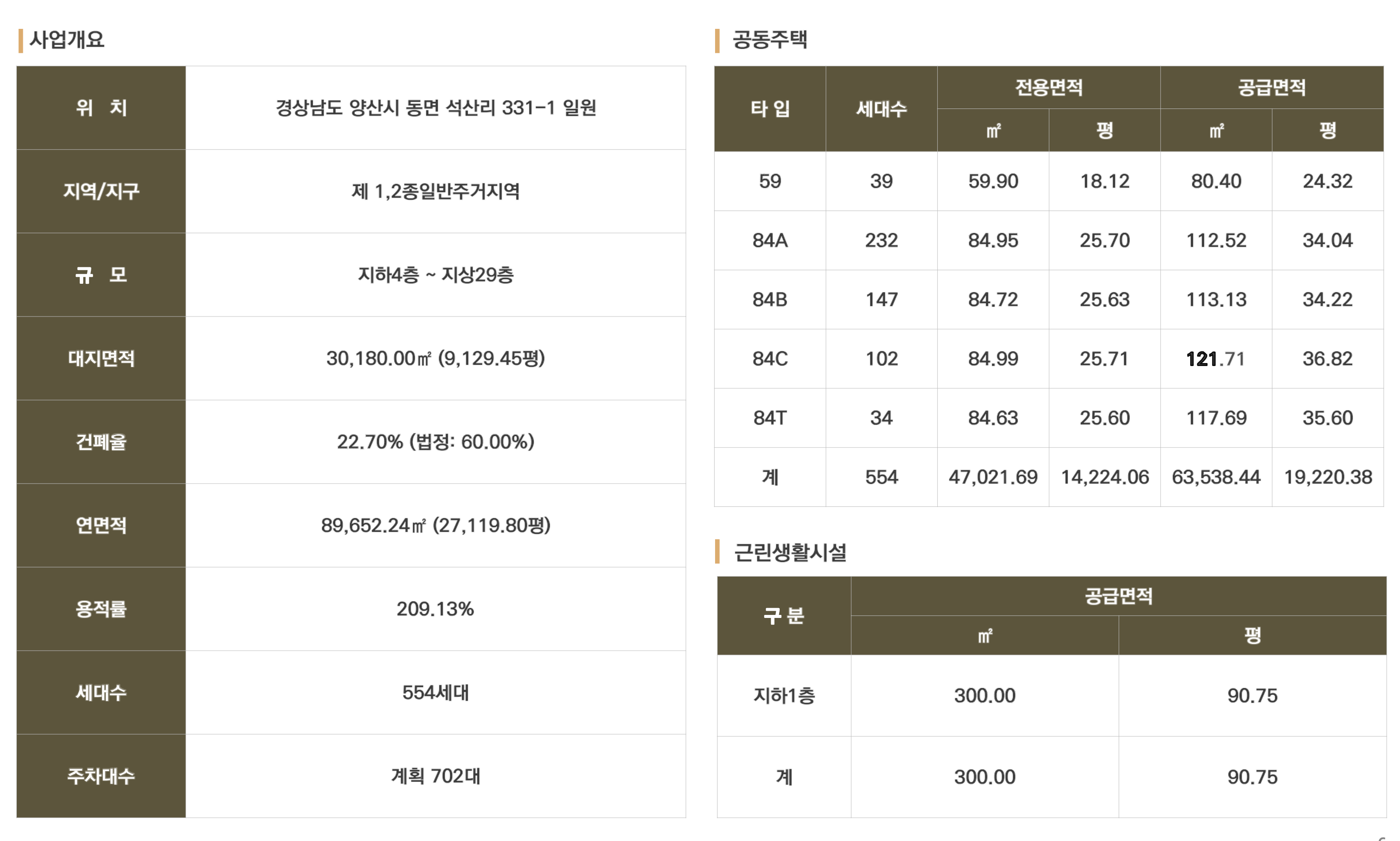Select the 121.71 supply area cell
The image size is (1400, 841).
[x=1216, y=359]
